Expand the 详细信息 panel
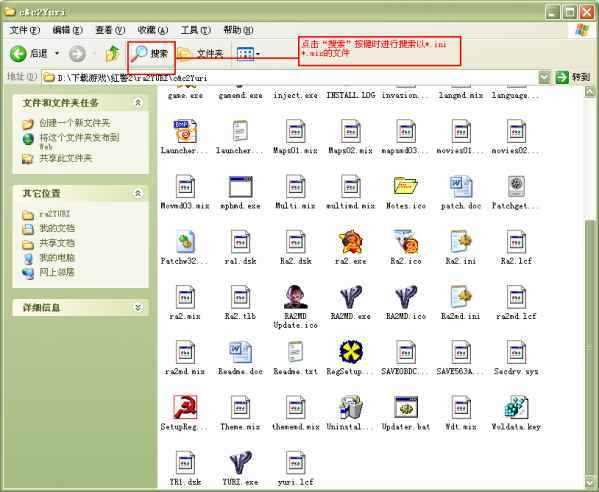Viewport: 599px width, 492px height. click(138, 308)
